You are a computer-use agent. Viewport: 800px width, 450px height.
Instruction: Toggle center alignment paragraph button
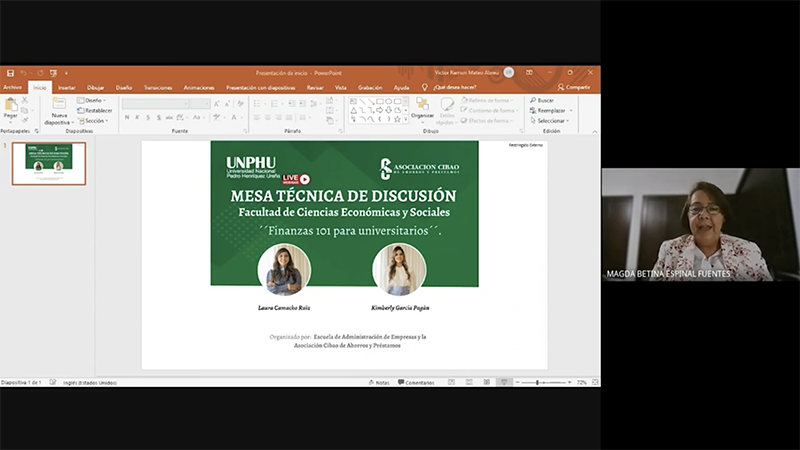tap(267, 117)
